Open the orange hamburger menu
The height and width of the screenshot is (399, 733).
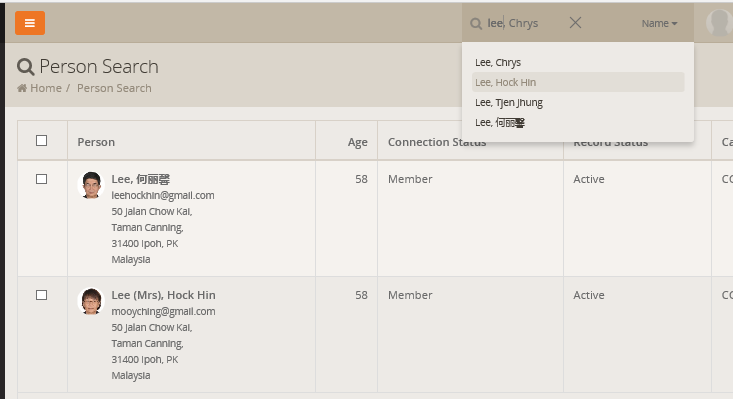click(30, 23)
